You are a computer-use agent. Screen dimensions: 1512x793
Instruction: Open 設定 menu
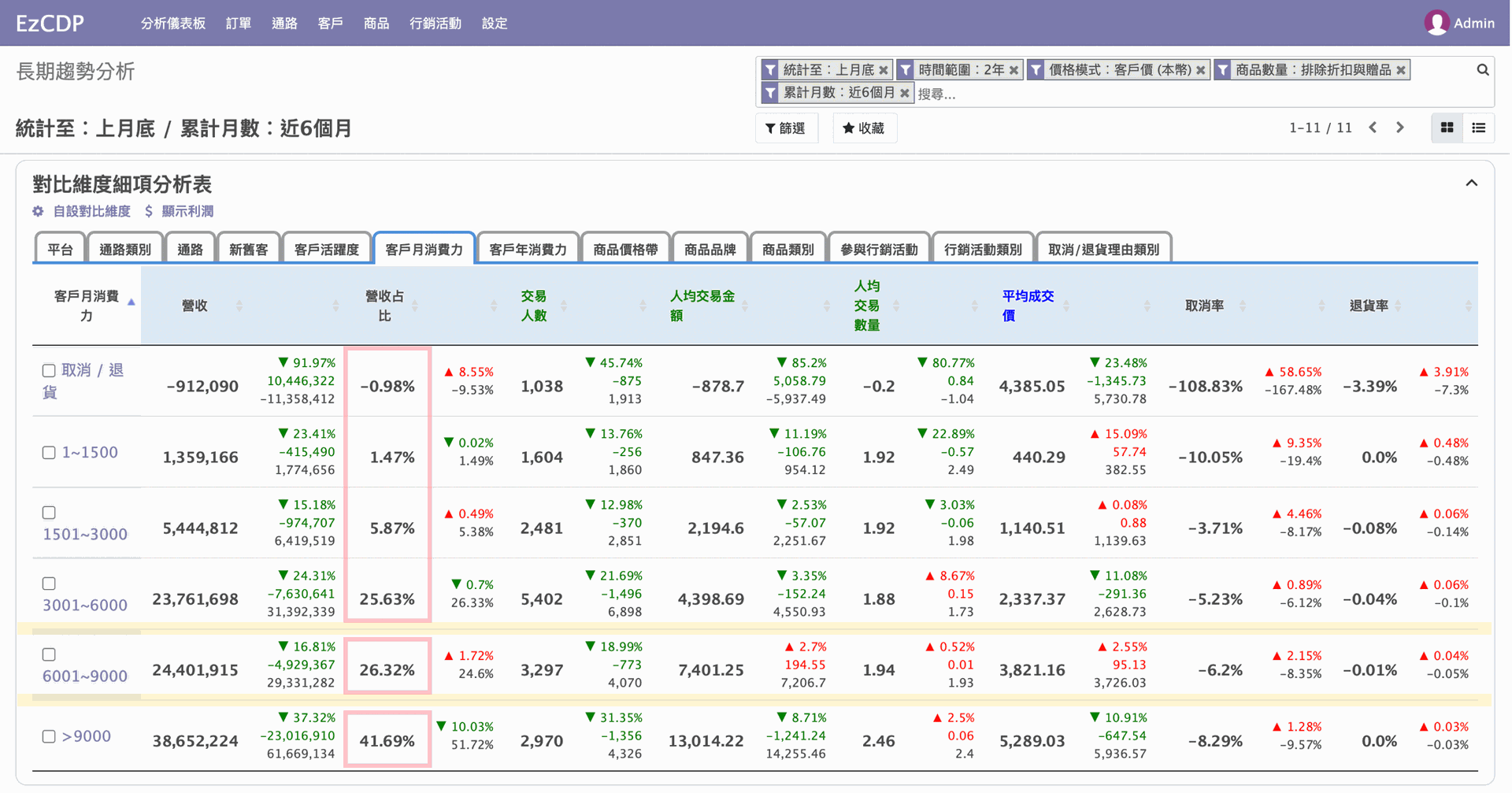pyautogui.click(x=495, y=24)
